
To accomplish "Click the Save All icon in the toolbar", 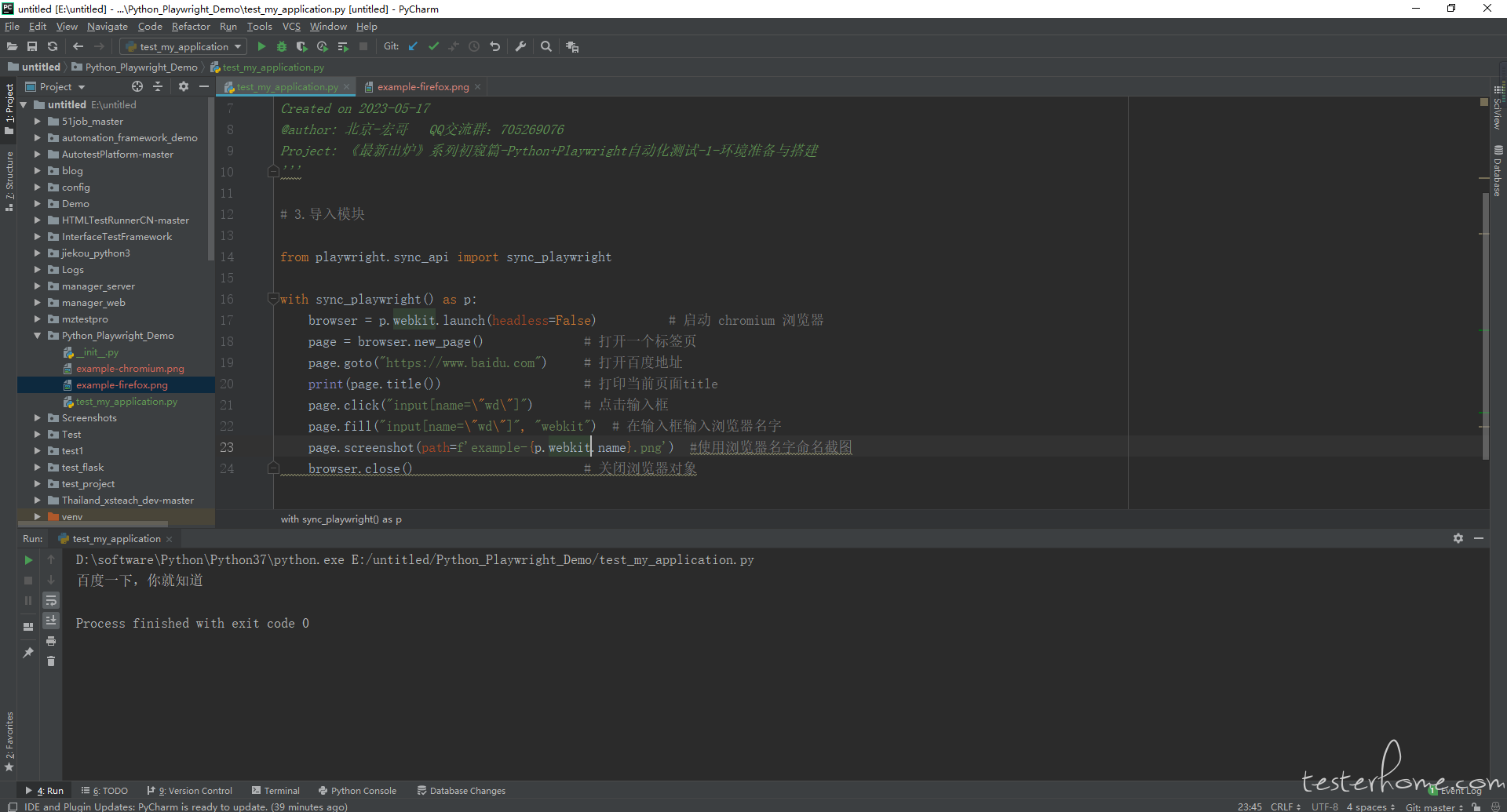I will point(32,47).
